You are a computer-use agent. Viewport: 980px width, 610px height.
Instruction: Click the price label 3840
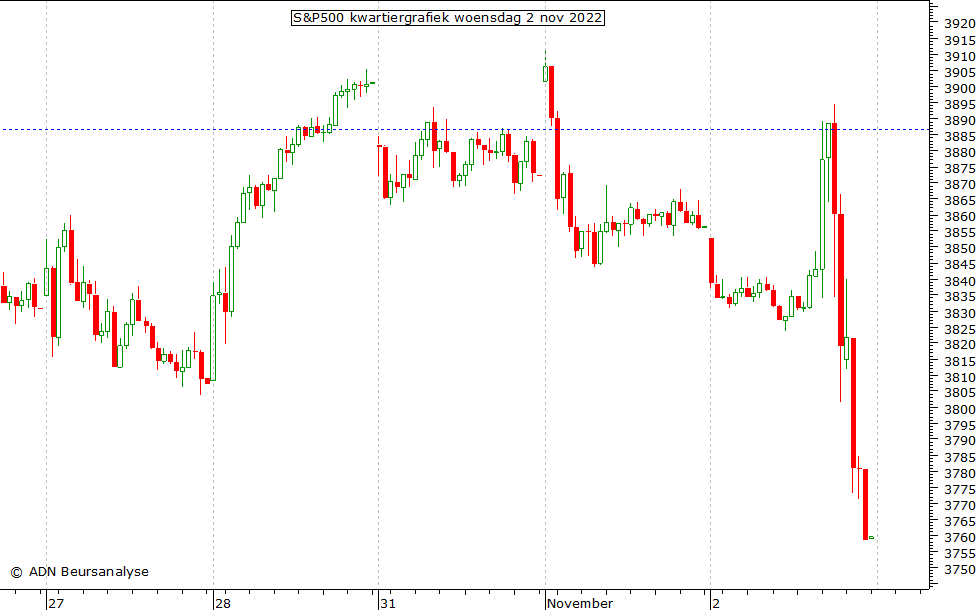pos(959,281)
